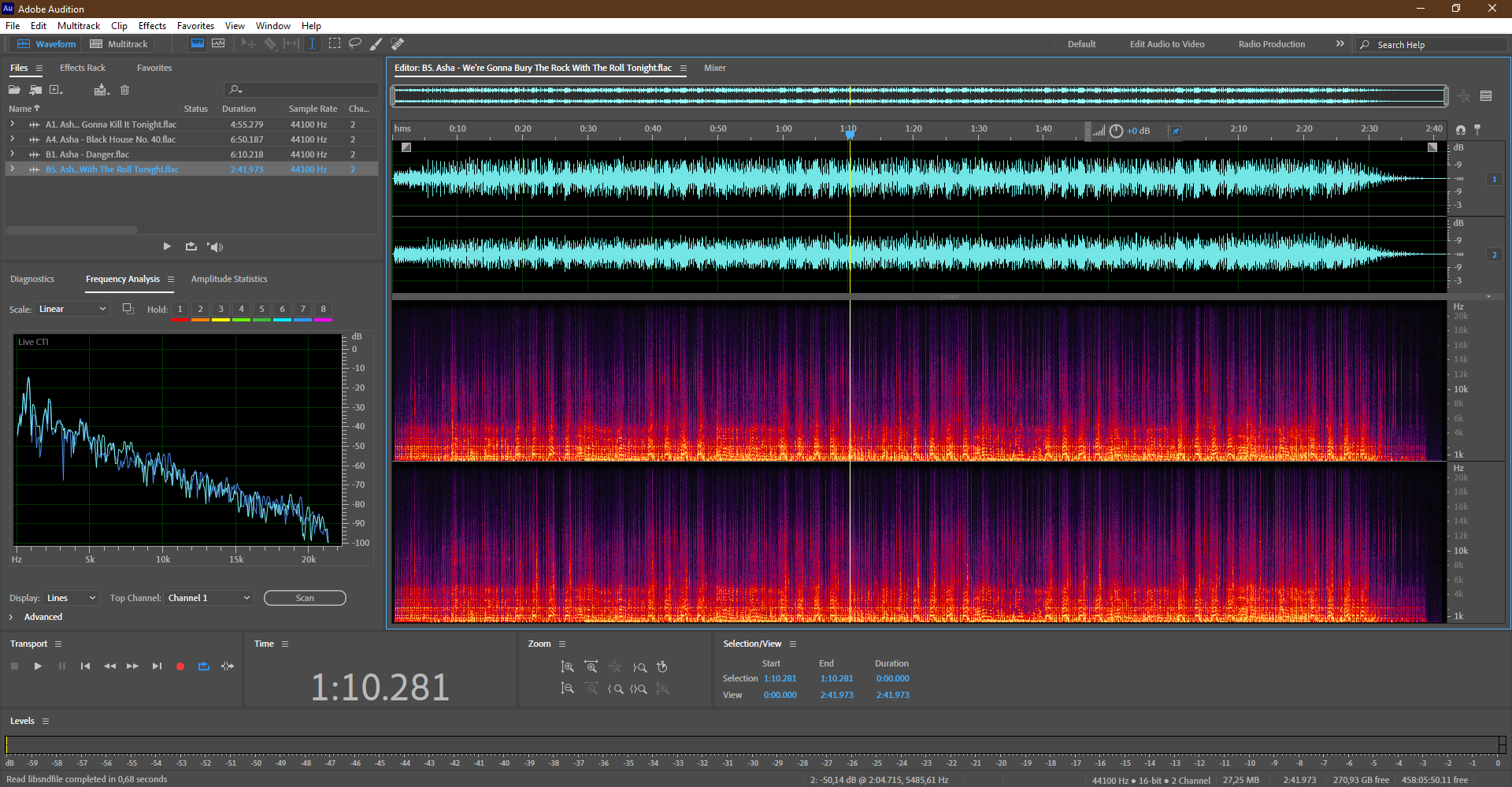The width and height of the screenshot is (1512, 787).
Task: Click Insert into Multitrack icon
Action: [x=101, y=90]
